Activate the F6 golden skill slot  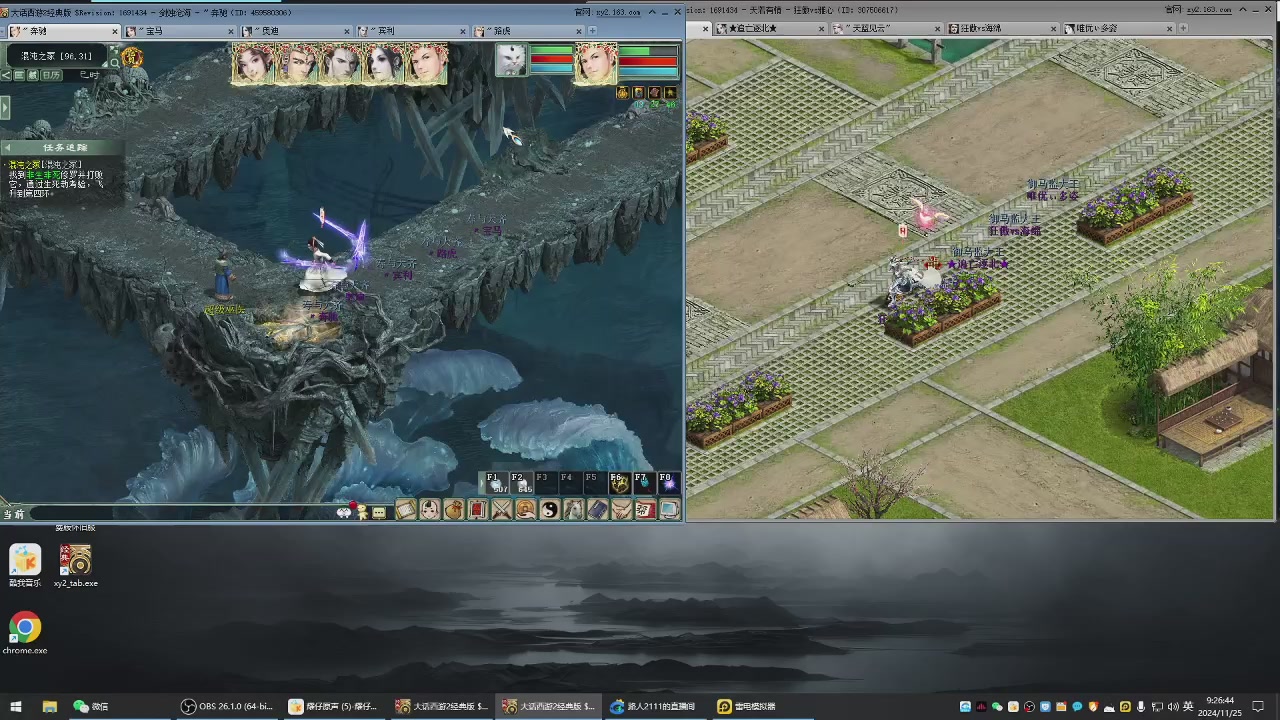point(620,483)
